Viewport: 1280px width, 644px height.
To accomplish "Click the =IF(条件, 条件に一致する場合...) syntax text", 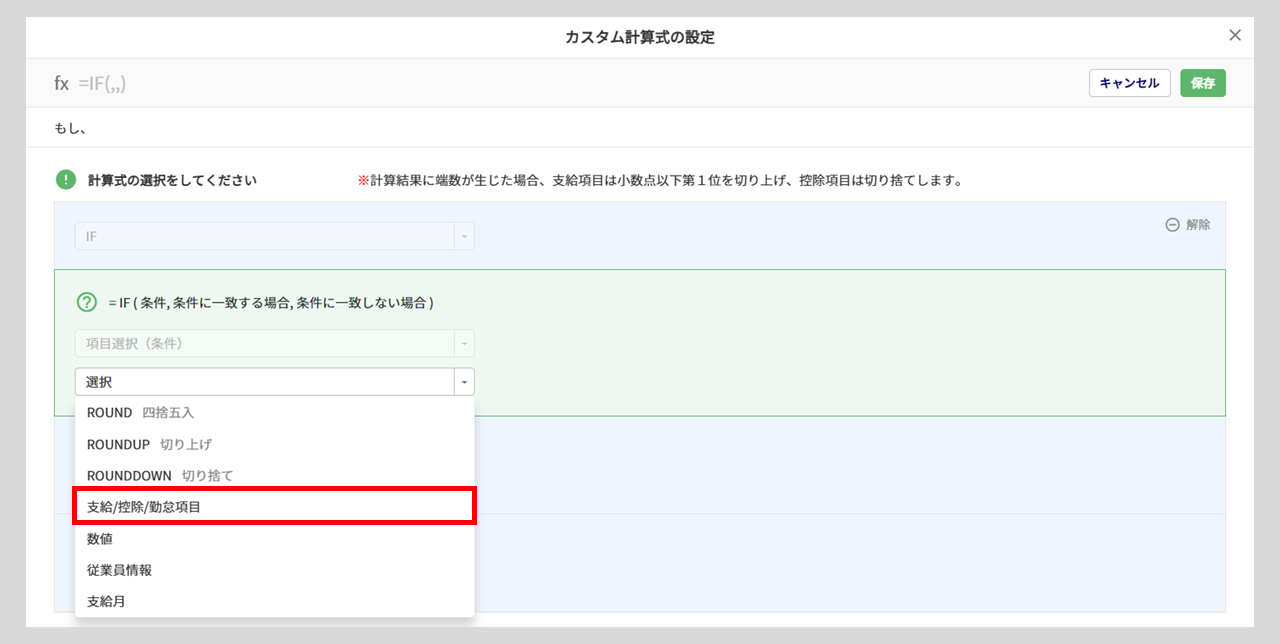I will [x=271, y=302].
